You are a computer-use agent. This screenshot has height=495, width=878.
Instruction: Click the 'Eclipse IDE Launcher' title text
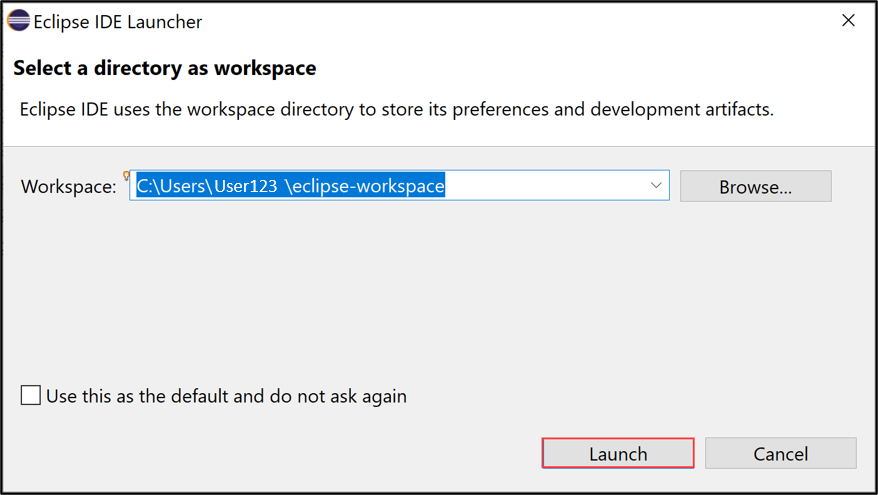(x=118, y=22)
